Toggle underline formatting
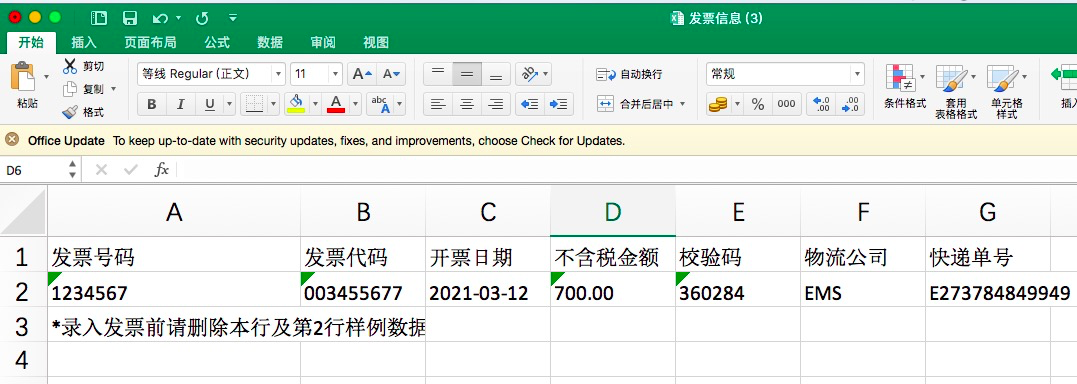 [x=209, y=104]
